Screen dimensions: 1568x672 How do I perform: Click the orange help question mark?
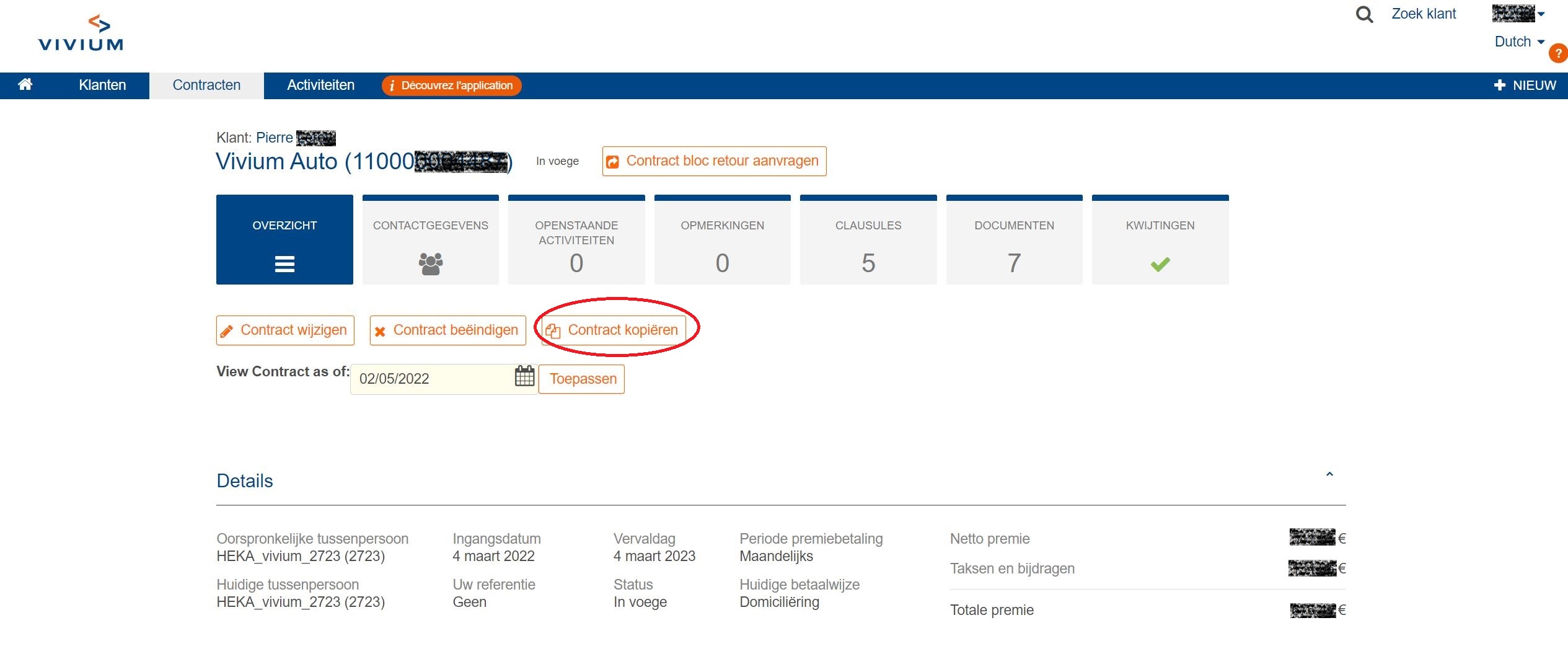(x=1558, y=53)
